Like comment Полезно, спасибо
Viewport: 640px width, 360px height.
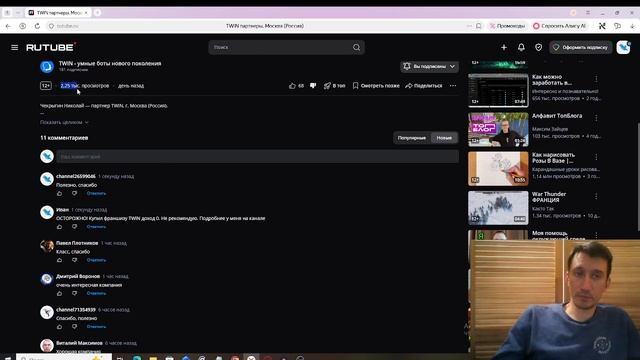(x=60, y=193)
